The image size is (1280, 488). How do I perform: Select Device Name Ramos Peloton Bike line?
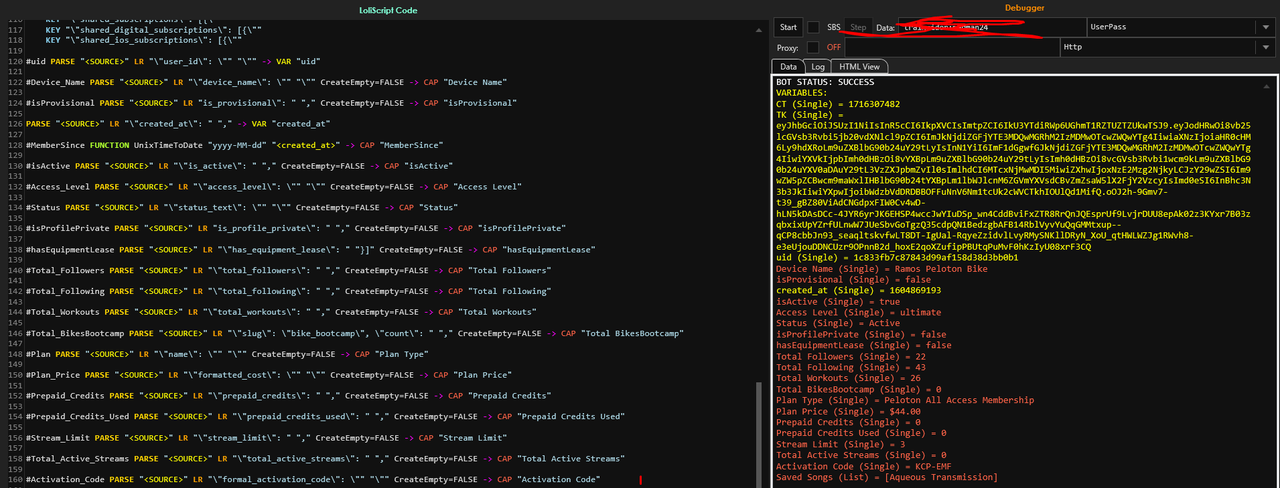[x=875, y=268]
